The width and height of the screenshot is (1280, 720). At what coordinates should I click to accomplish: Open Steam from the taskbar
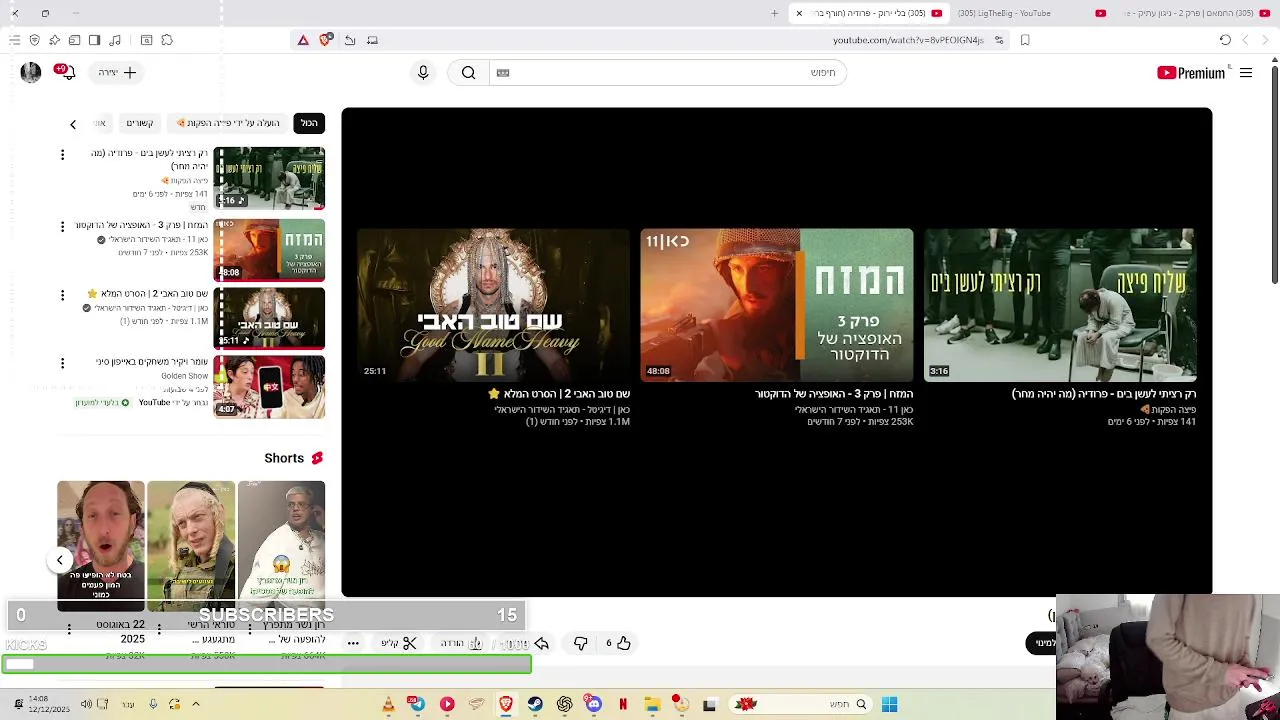tap(535, 704)
